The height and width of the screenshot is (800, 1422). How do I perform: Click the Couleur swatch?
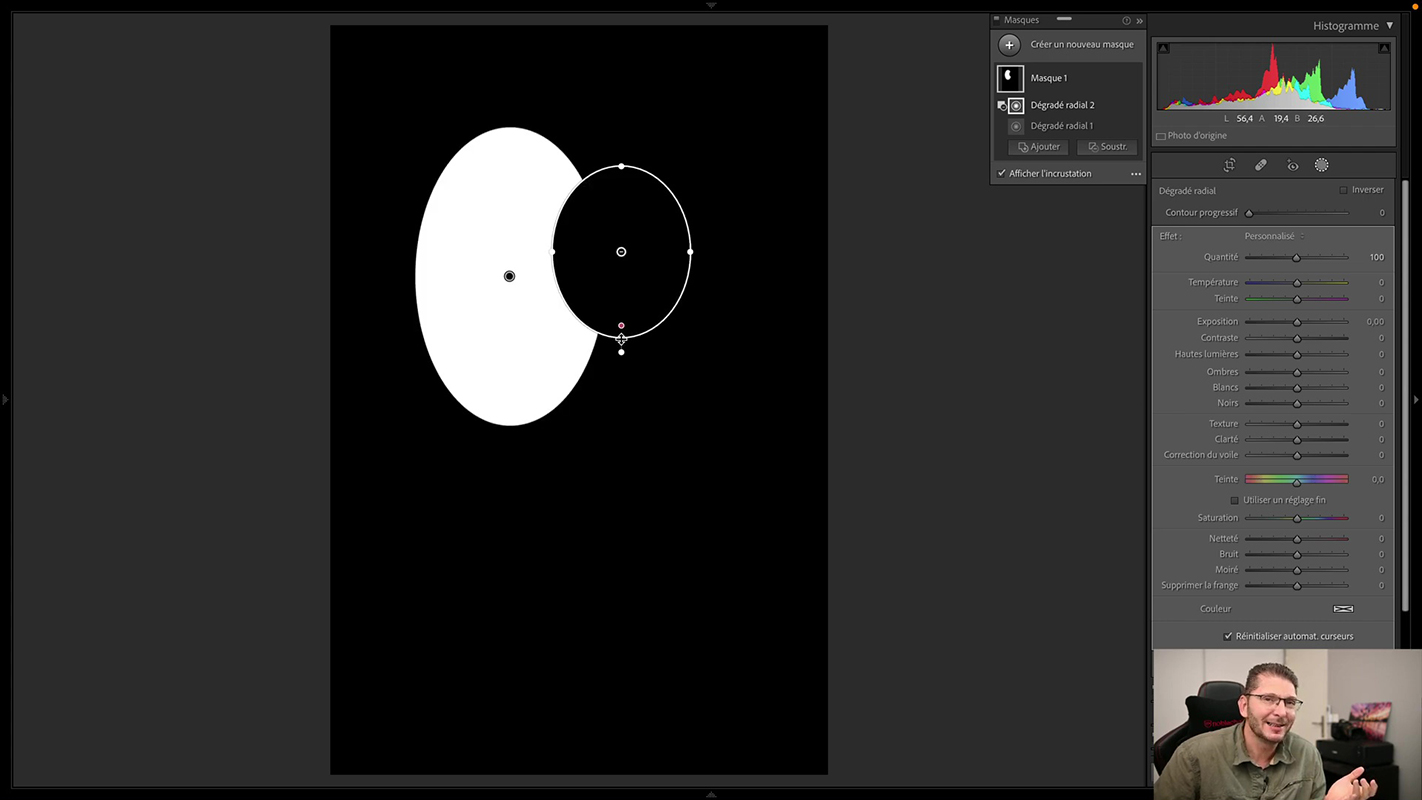tap(1343, 608)
